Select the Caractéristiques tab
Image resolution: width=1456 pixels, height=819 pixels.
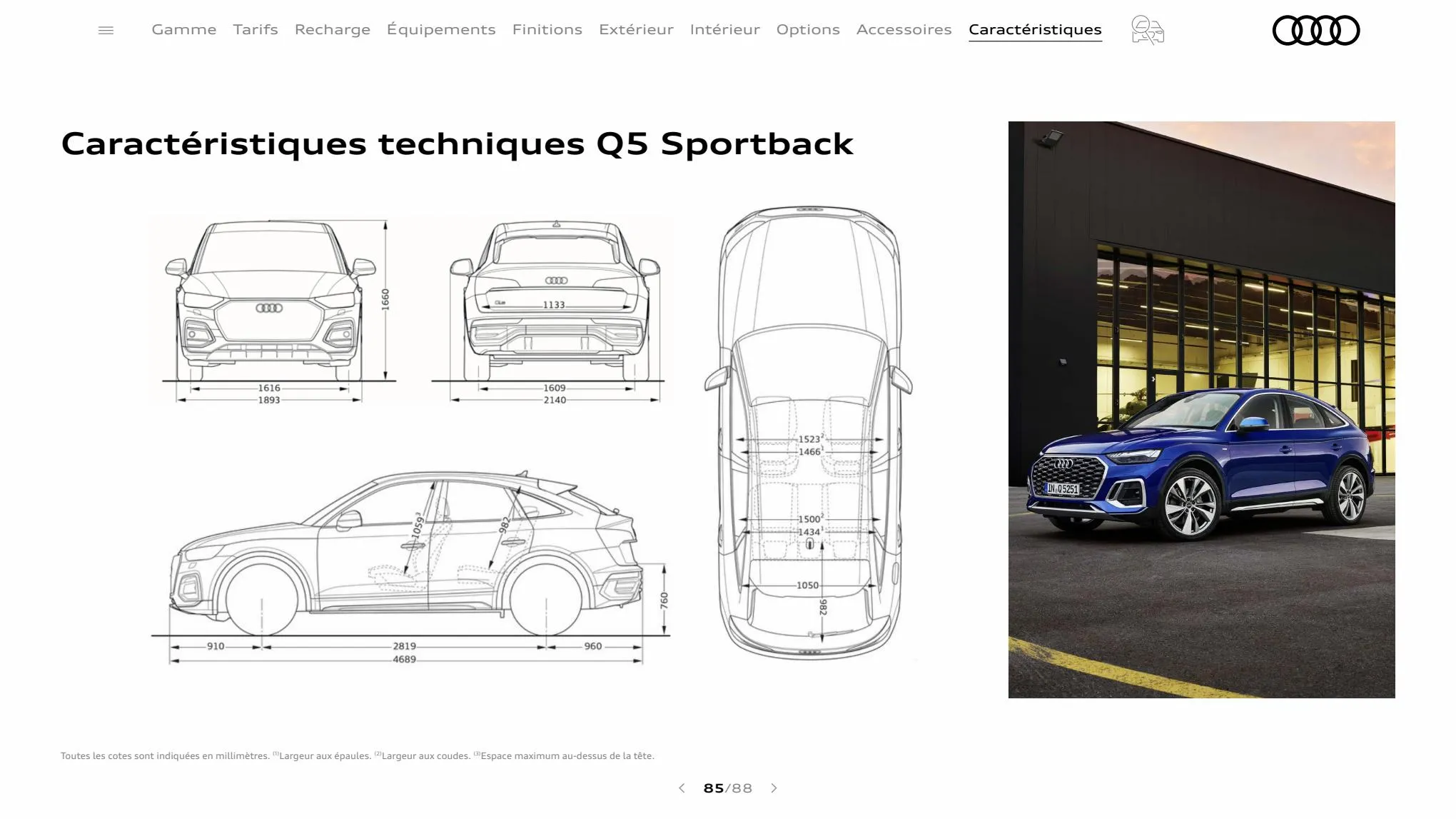(x=1035, y=30)
